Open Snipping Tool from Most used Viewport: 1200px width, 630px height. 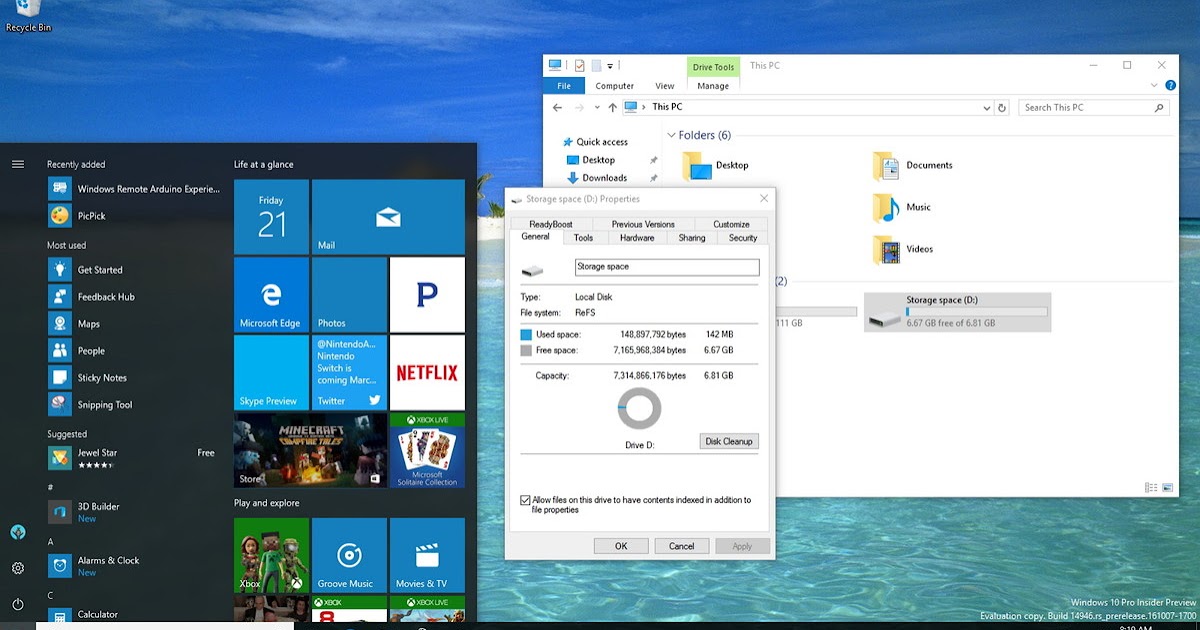(x=136, y=405)
